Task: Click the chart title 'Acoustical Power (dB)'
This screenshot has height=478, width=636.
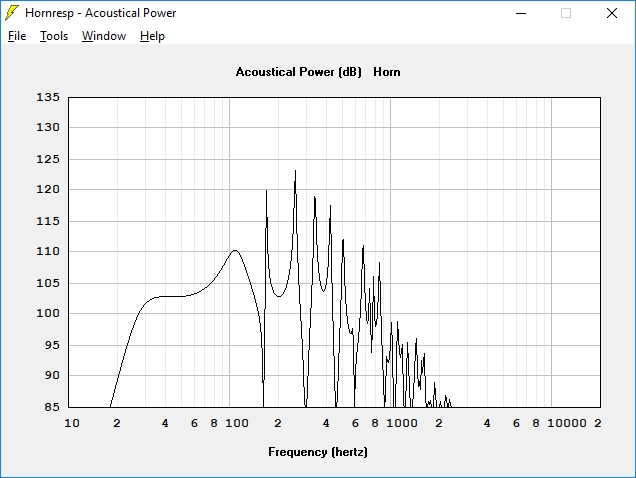Action: click(x=299, y=72)
